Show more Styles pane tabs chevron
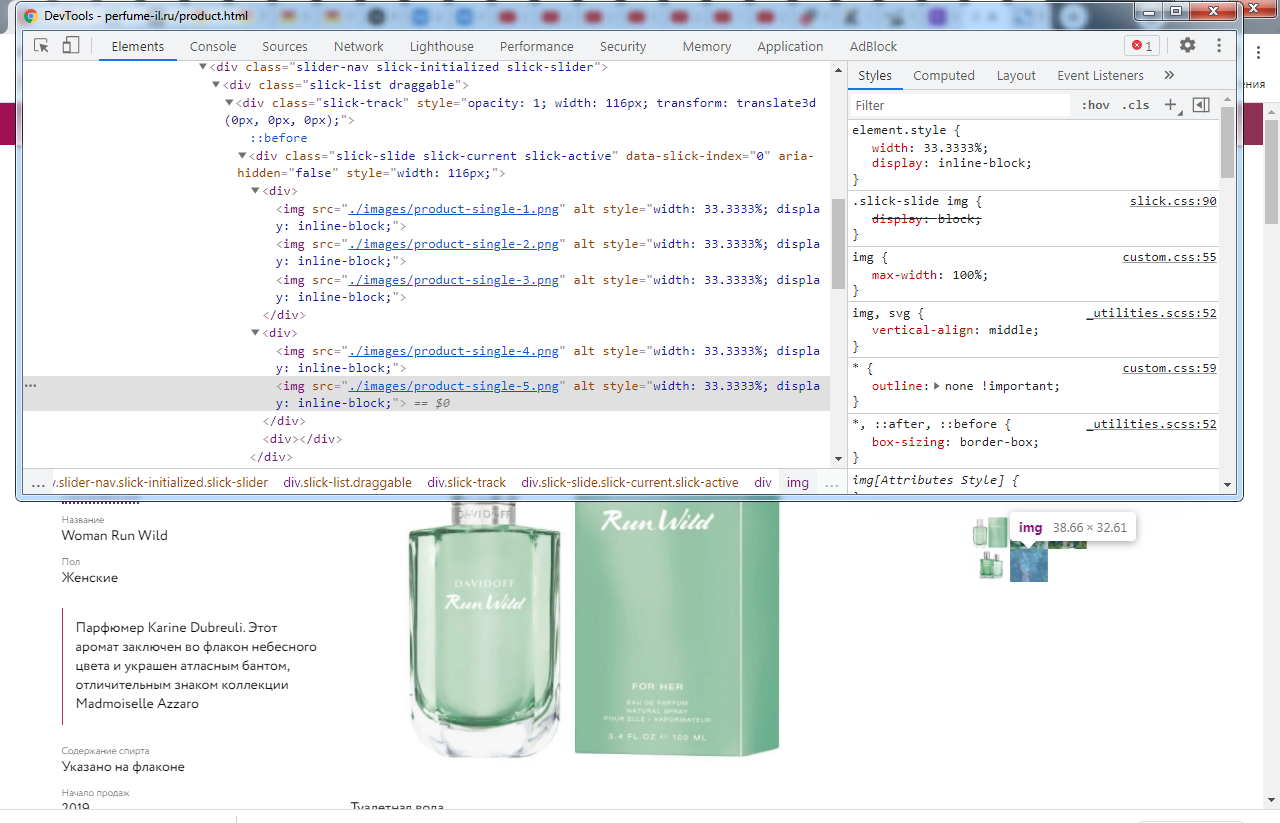The width and height of the screenshot is (1280, 823). (1169, 75)
